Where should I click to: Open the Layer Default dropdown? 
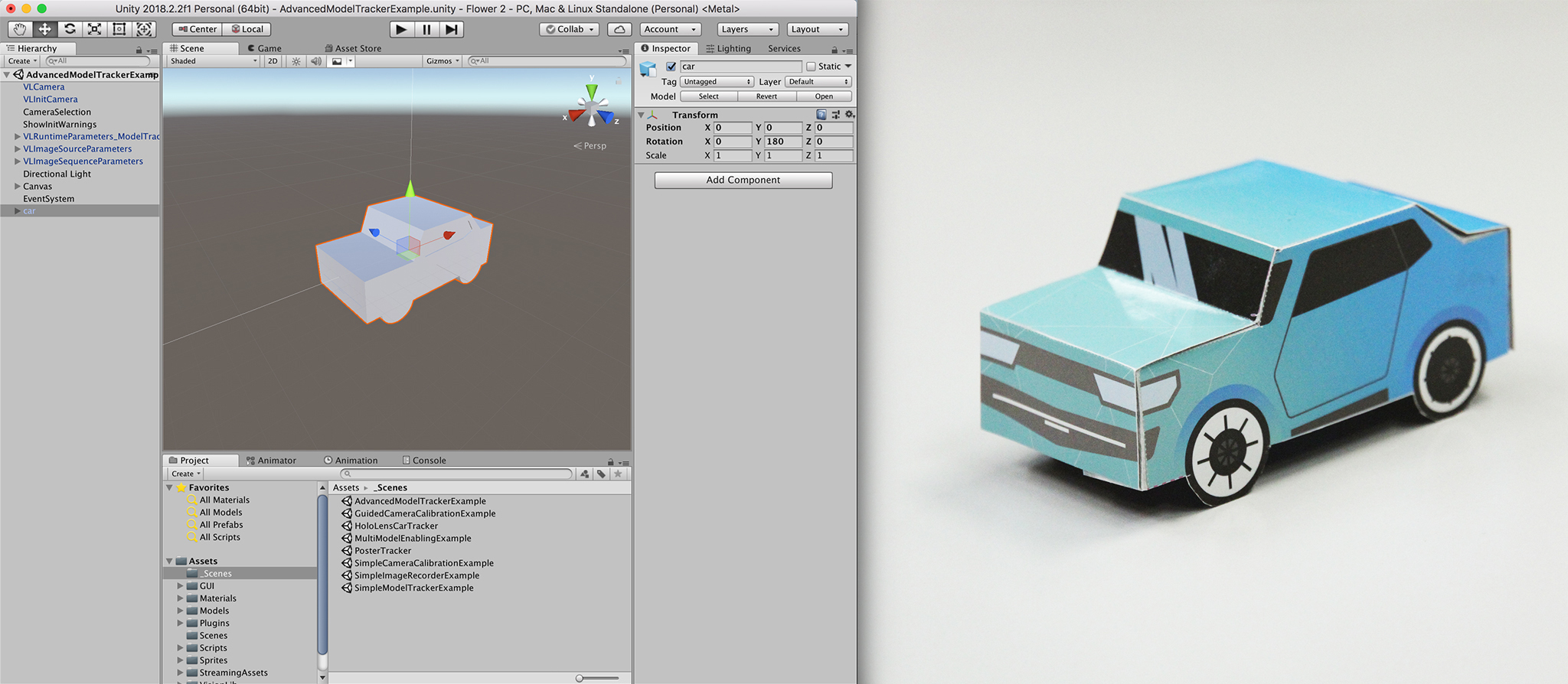(x=818, y=82)
